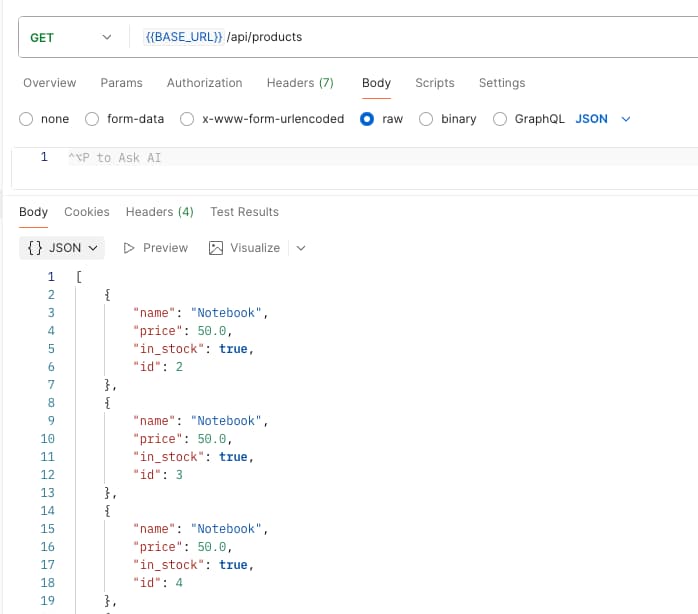Expand the Visualize options chevron
Image resolution: width=698 pixels, height=614 pixels.
point(301,248)
